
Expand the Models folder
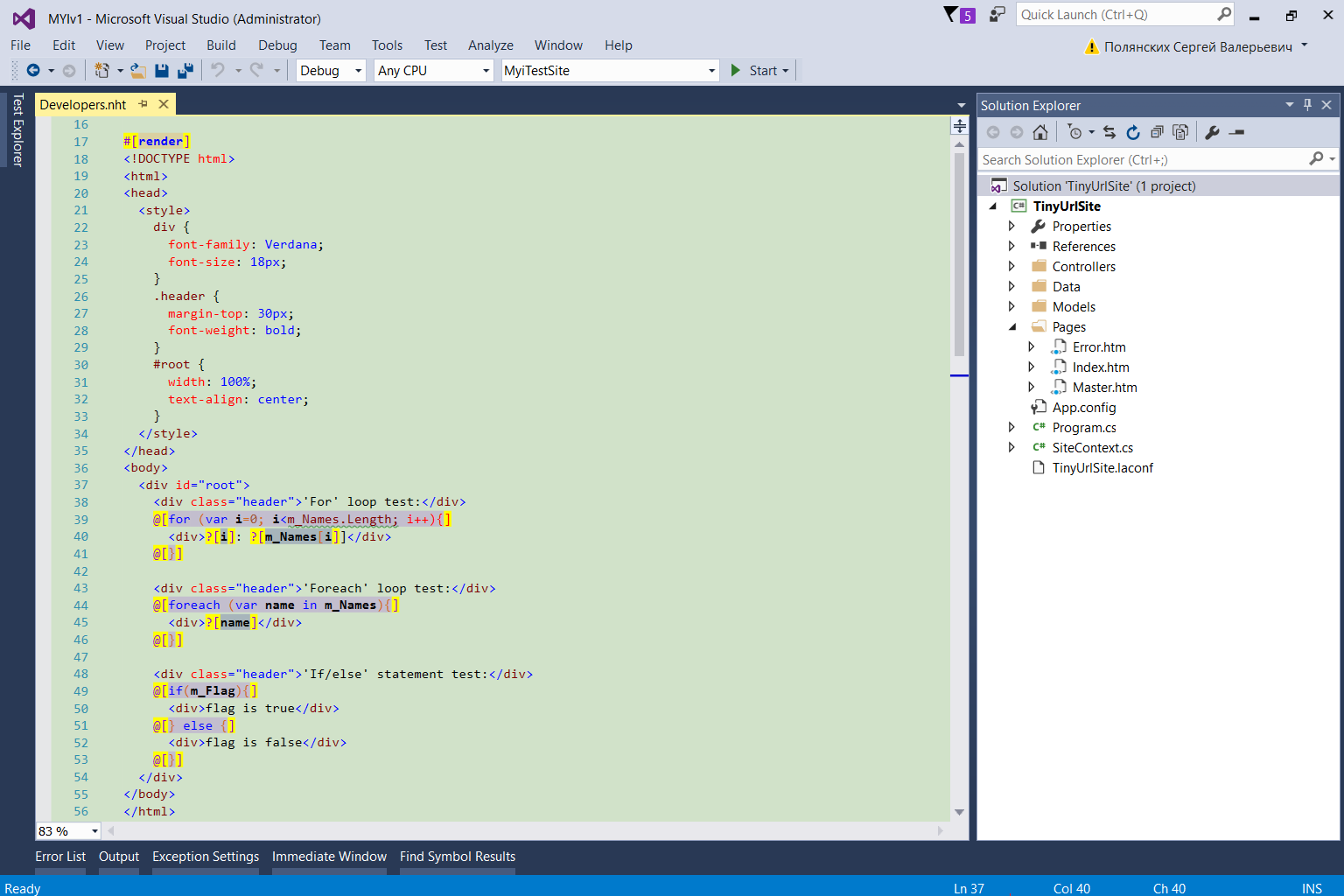coord(1011,306)
